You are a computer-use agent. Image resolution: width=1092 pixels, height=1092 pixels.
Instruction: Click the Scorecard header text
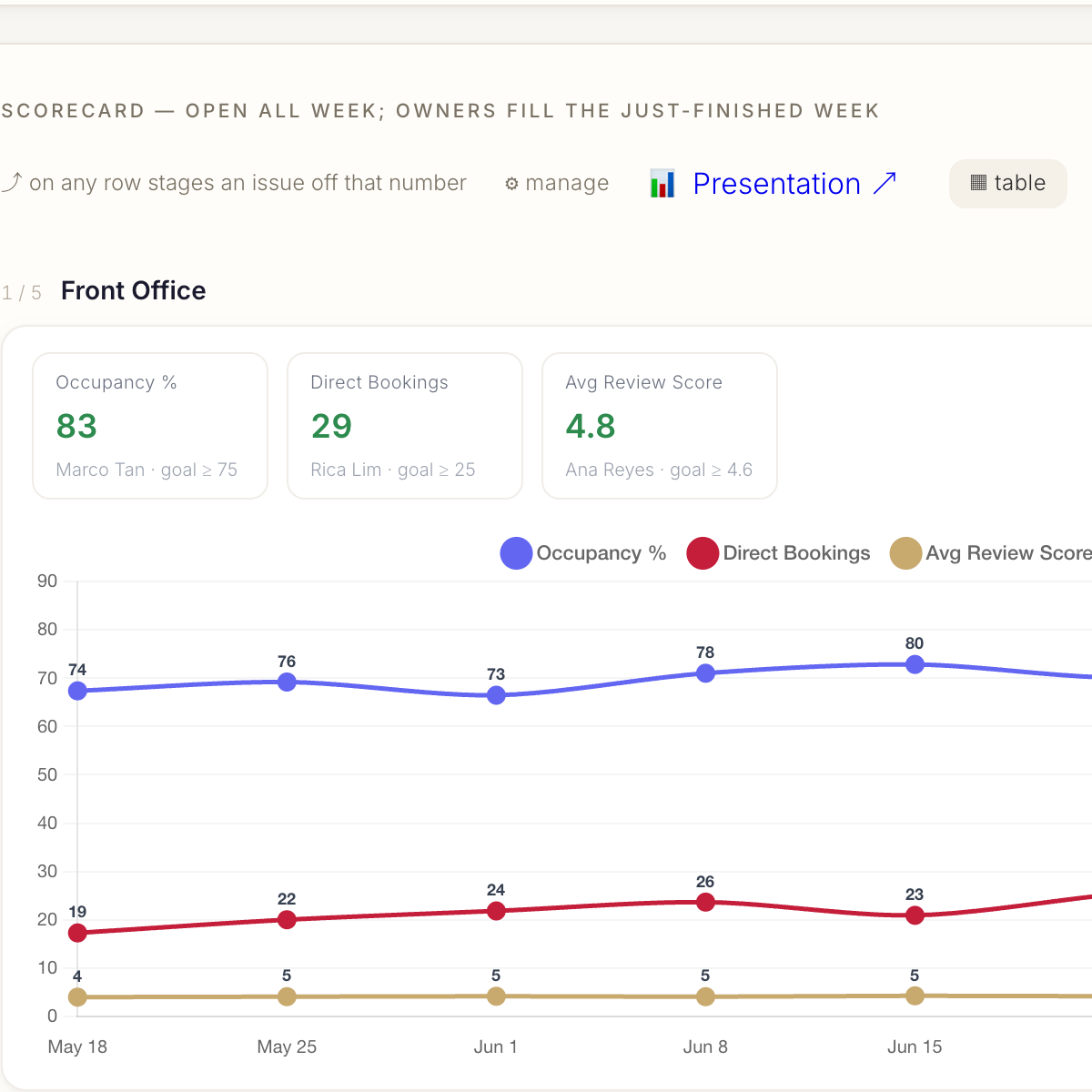[x=440, y=111]
